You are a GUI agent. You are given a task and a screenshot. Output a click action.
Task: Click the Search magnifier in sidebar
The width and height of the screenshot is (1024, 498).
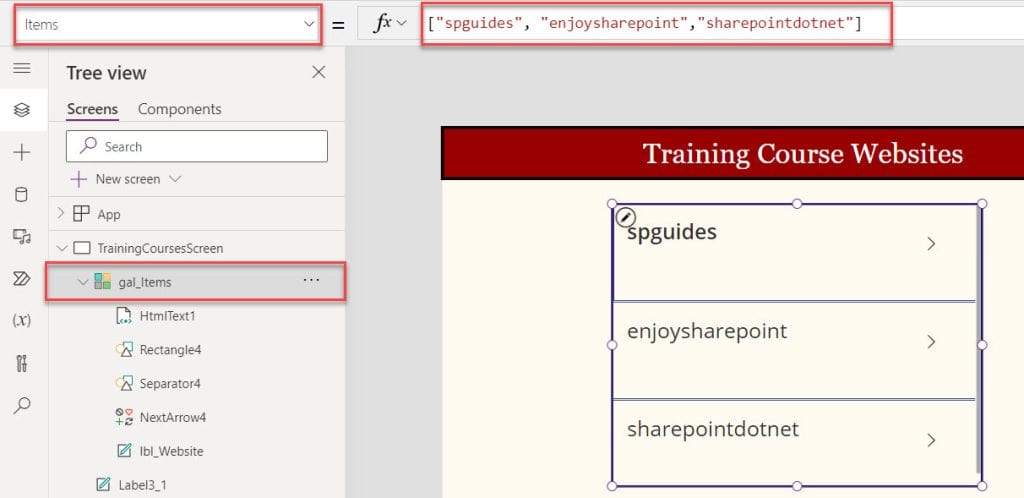pos(22,405)
